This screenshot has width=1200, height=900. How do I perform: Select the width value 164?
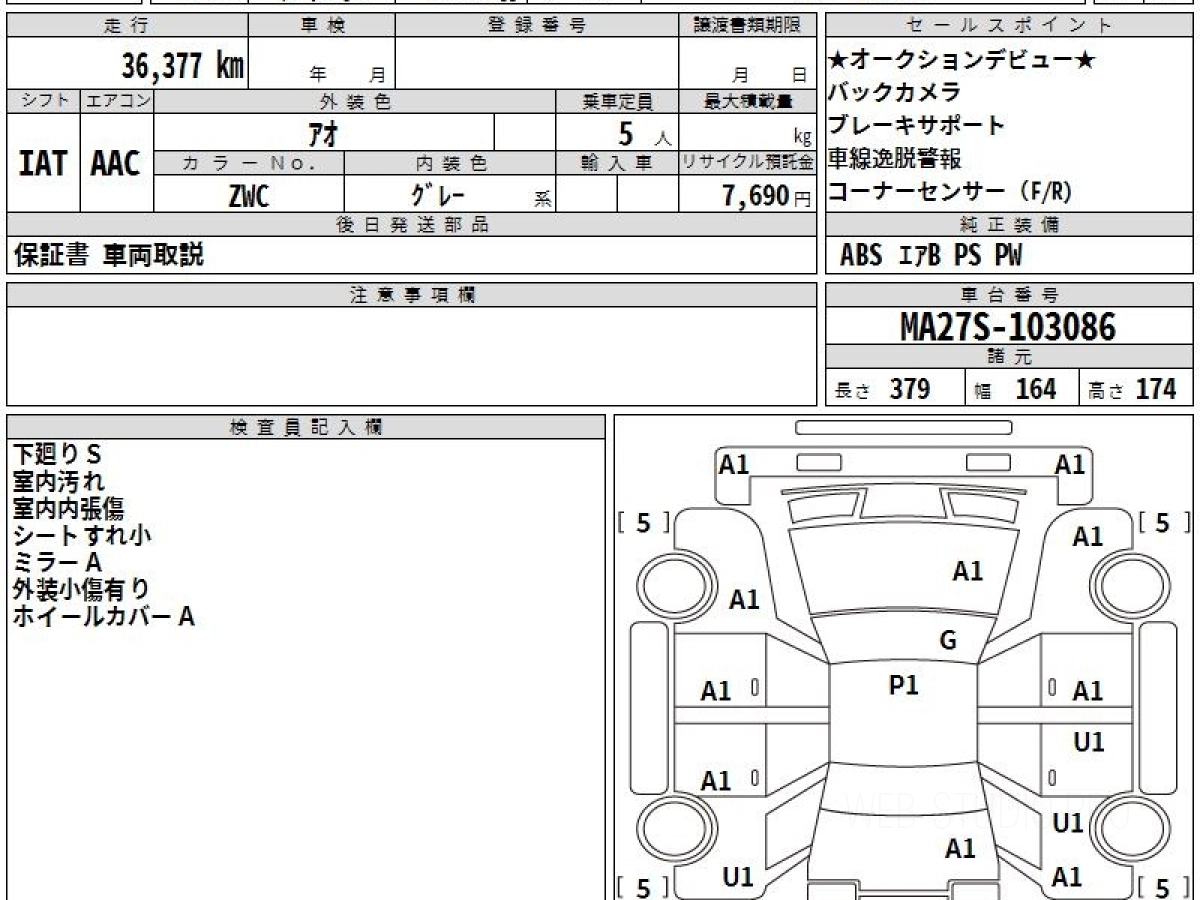(1035, 389)
